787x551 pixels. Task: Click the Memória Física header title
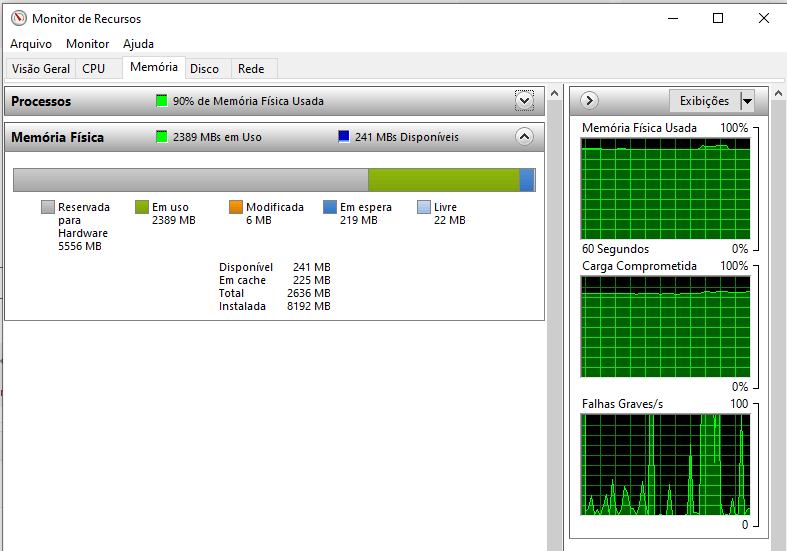[x=57, y=137]
